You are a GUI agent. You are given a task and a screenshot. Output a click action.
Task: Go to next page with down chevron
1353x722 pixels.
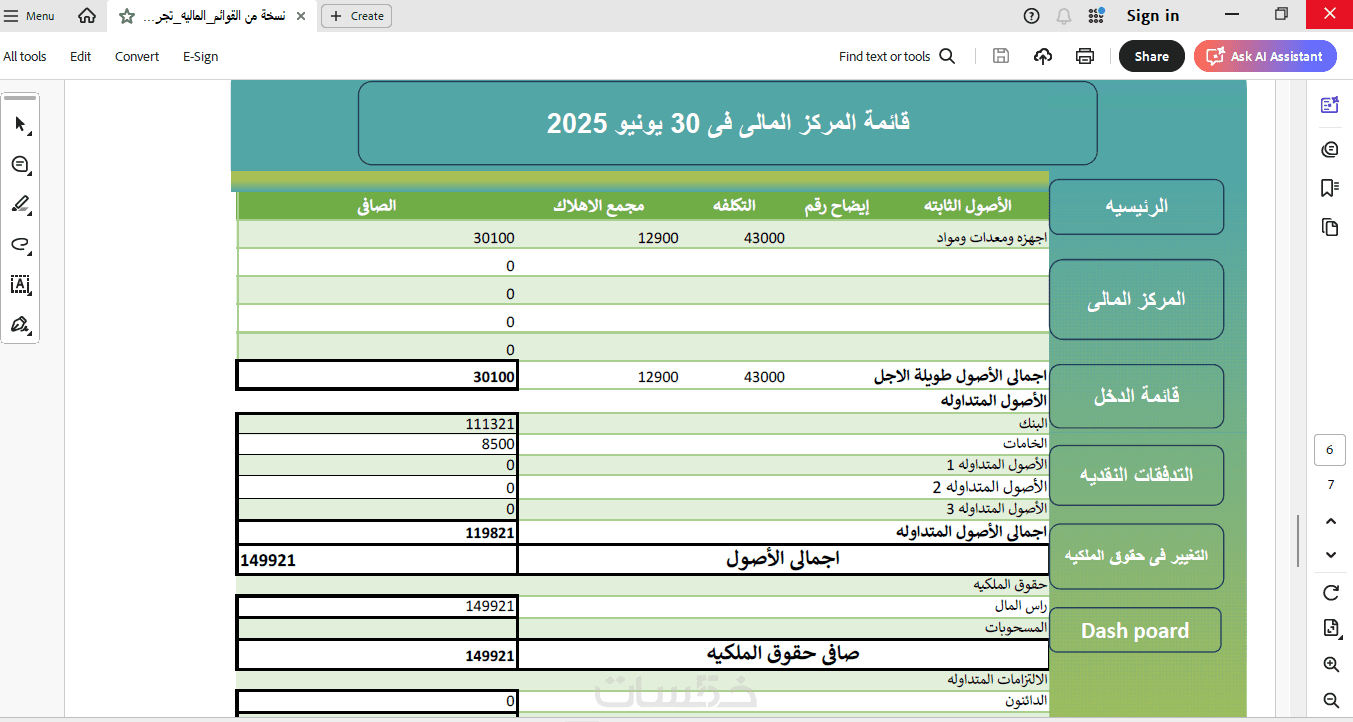tap(1330, 555)
